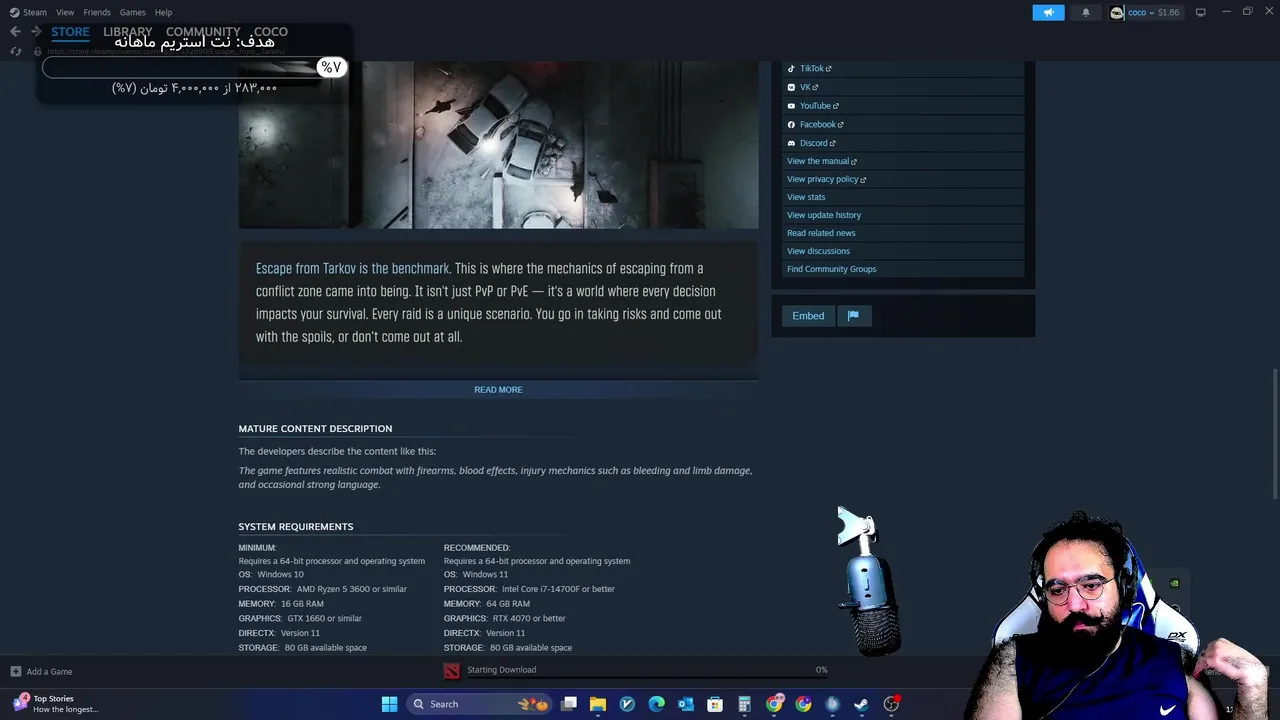Image resolution: width=1280 pixels, height=720 pixels.
Task: Report the game with the flag button
Action: 853,316
